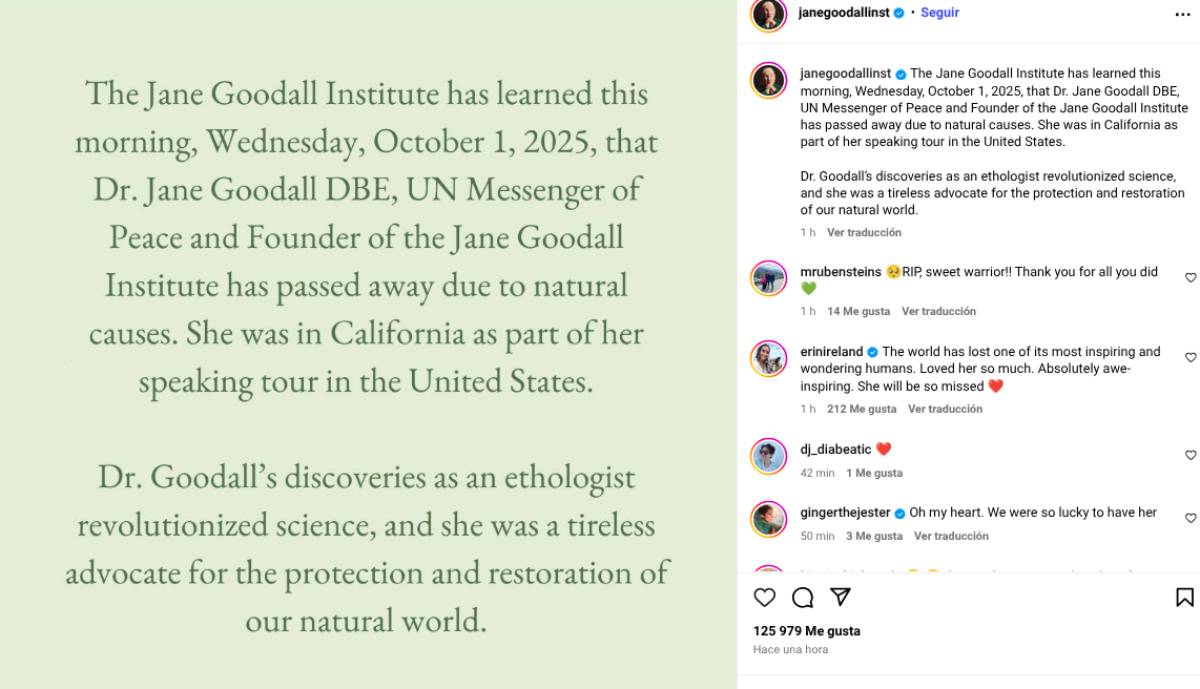Image resolution: width=1200 pixels, height=689 pixels.
Task: Save the post with the bookmark icon
Action: 1184,597
